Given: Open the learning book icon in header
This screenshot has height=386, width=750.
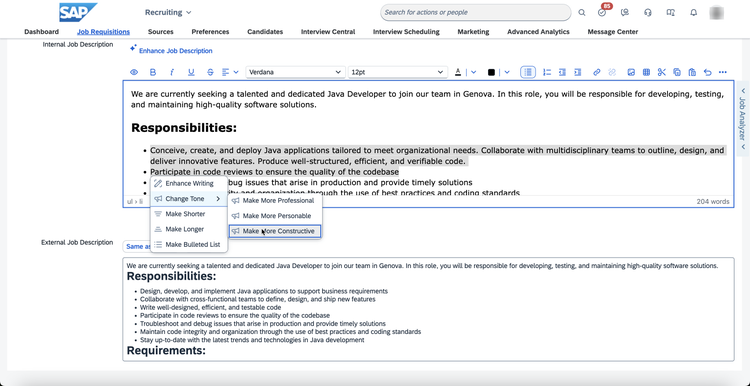Looking at the screenshot, I should point(671,12).
